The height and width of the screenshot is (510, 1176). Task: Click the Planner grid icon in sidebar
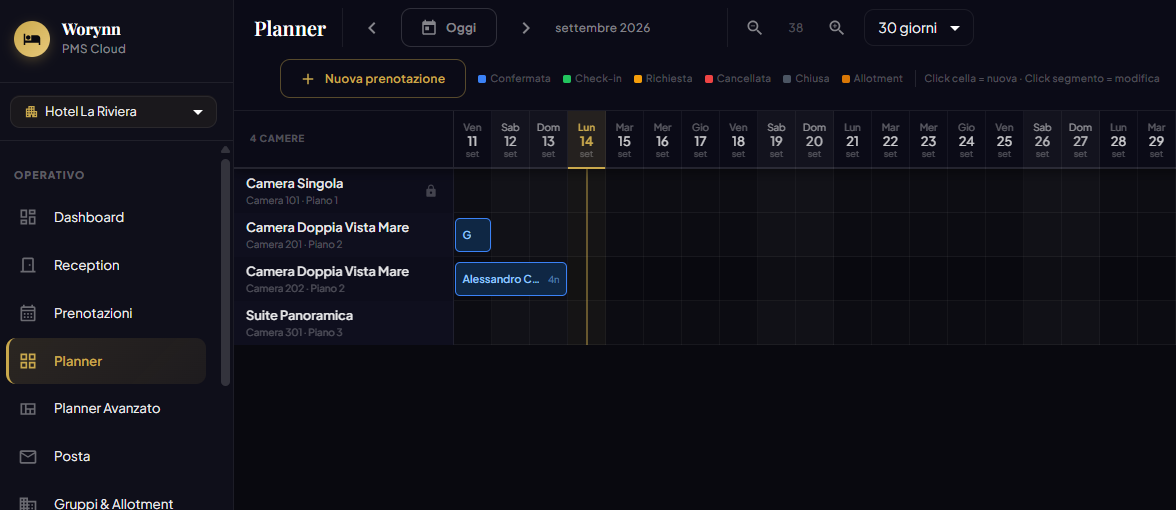[x=28, y=362]
